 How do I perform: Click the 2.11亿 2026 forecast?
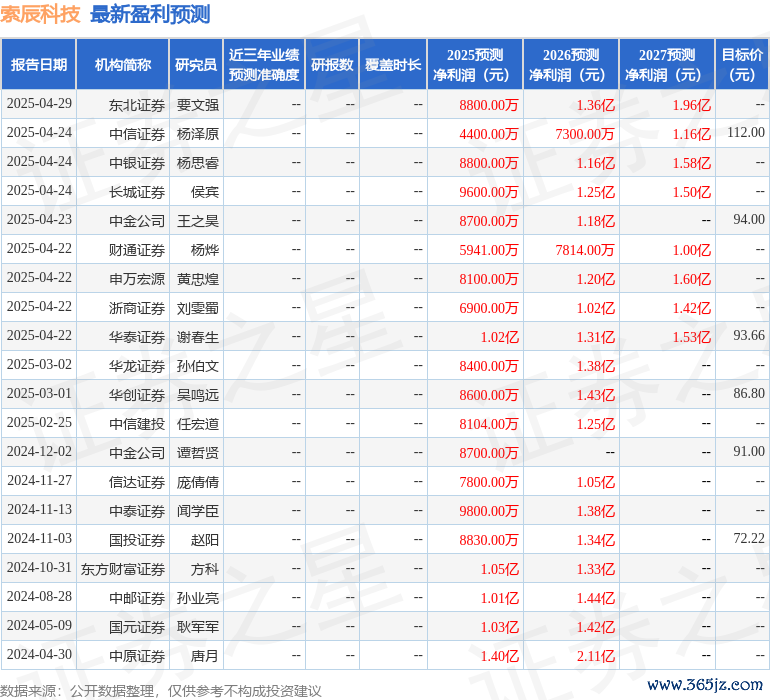[596, 656]
